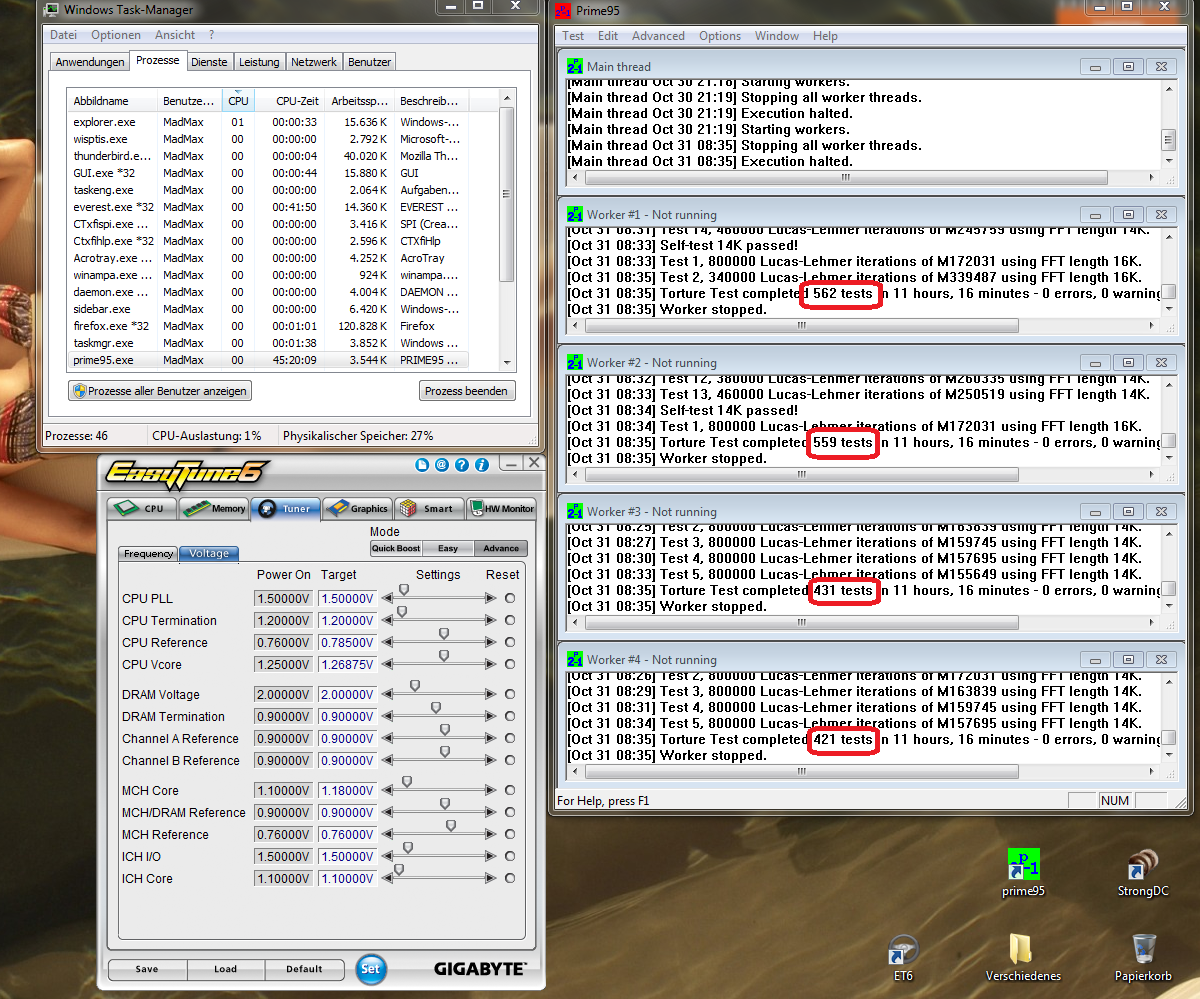Select the firefox.exe *32 process row

tap(268, 326)
